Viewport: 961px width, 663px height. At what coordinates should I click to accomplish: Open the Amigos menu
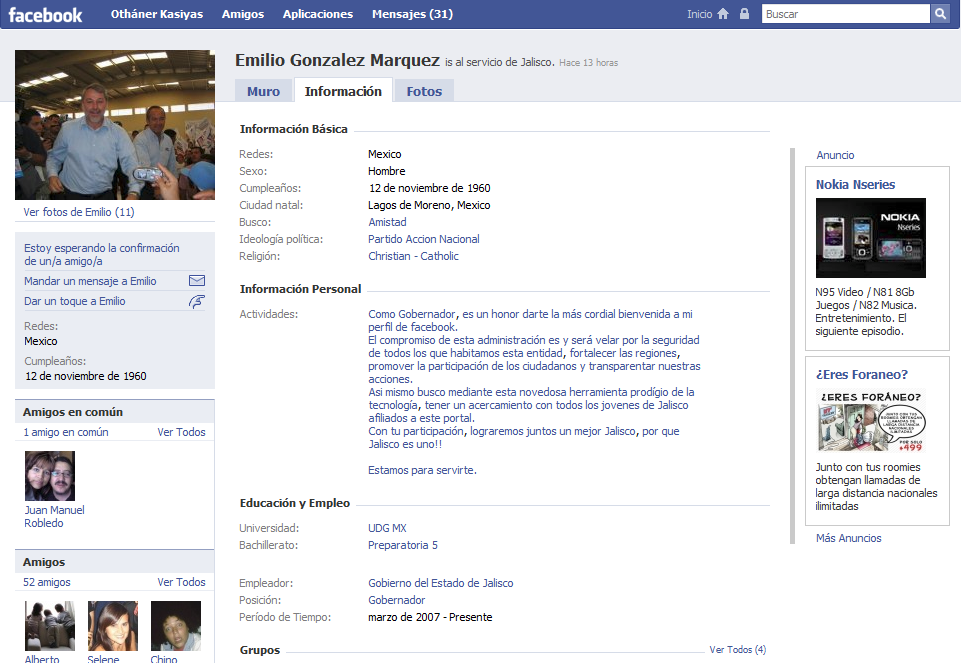[243, 14]
